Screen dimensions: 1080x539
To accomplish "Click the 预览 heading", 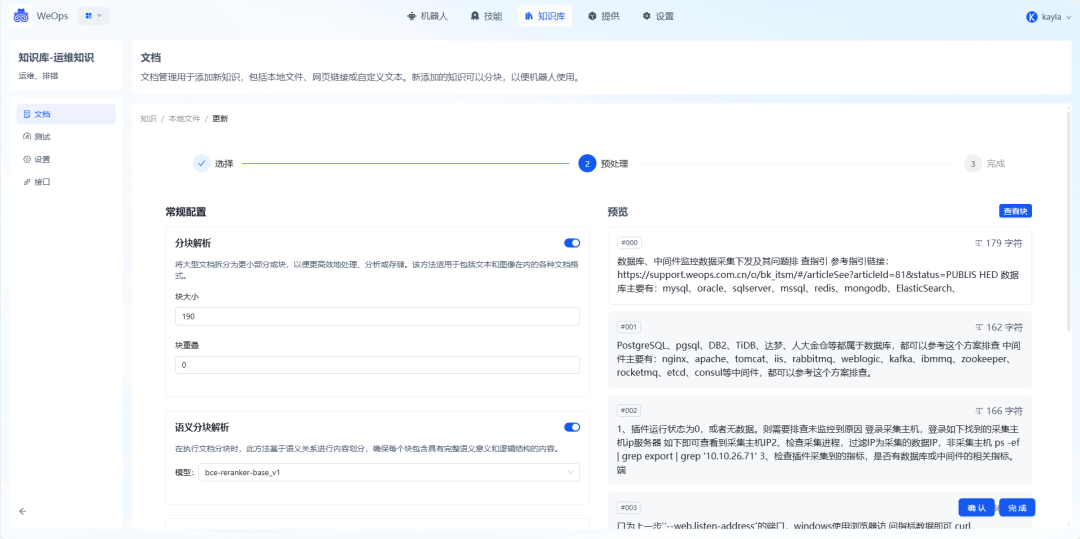I will coord(618,212).
